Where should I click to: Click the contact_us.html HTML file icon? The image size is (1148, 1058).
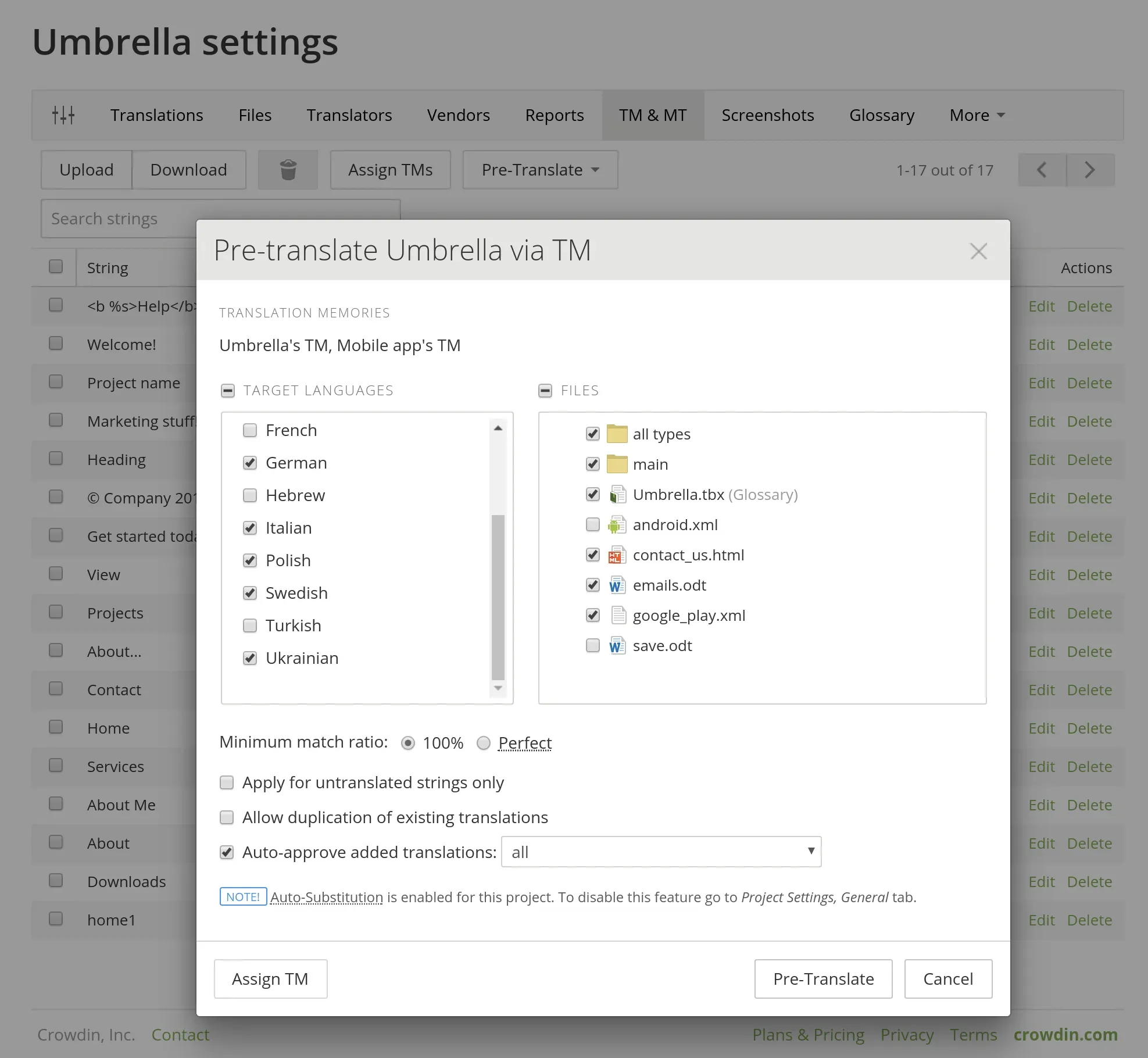click(617, 555)
